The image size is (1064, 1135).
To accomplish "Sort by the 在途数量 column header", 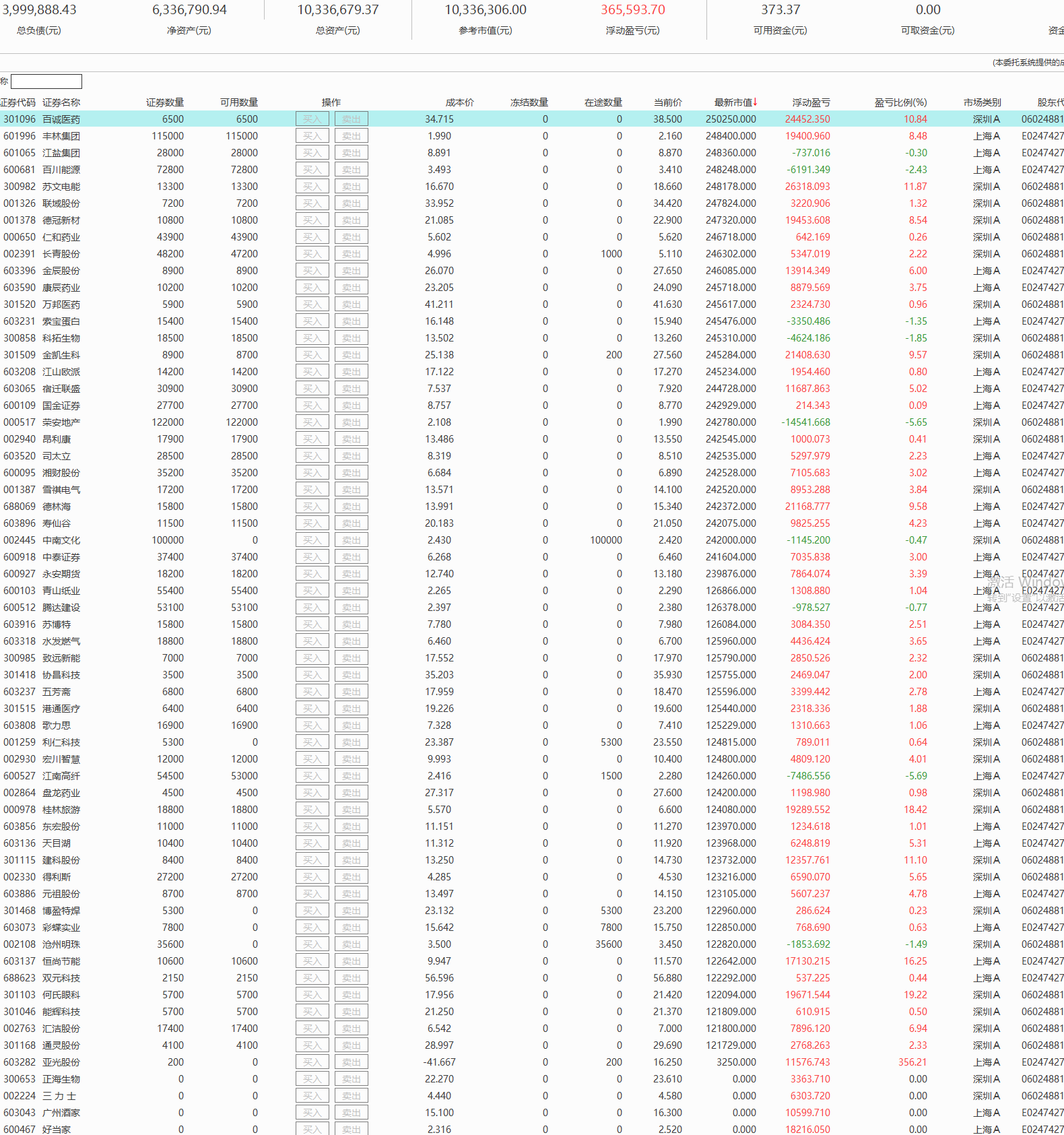I will (603, 102).
